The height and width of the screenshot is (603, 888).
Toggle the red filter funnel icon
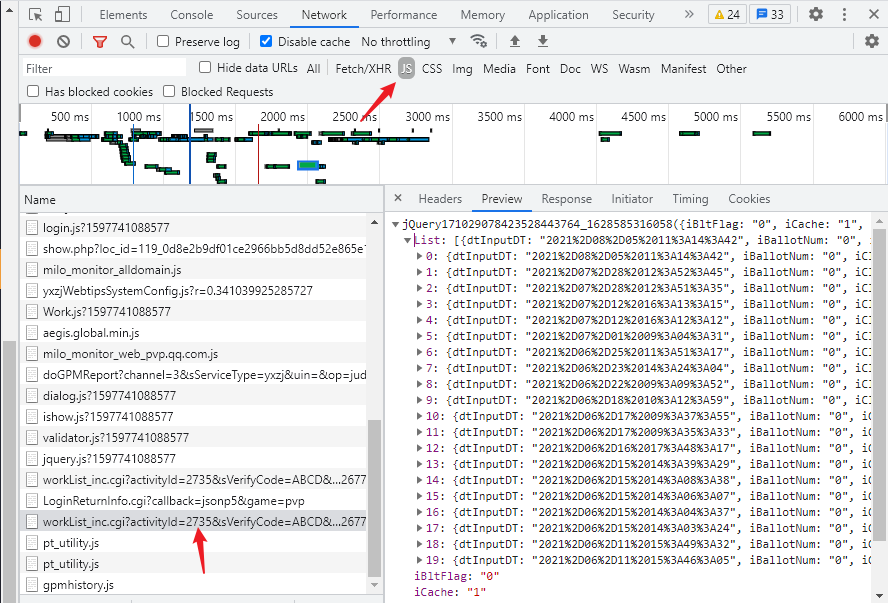pos(100,41)
